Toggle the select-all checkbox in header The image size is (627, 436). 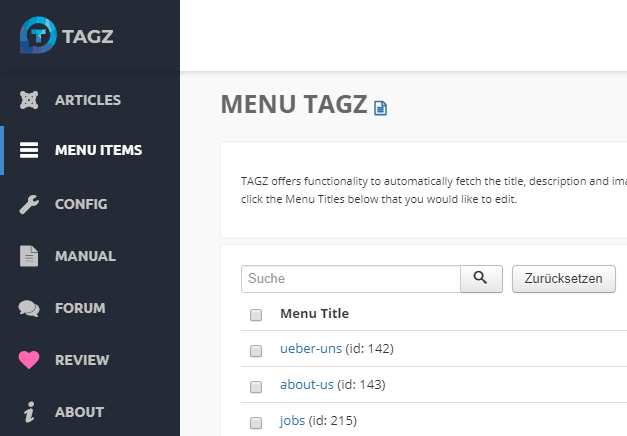[256, 315]
